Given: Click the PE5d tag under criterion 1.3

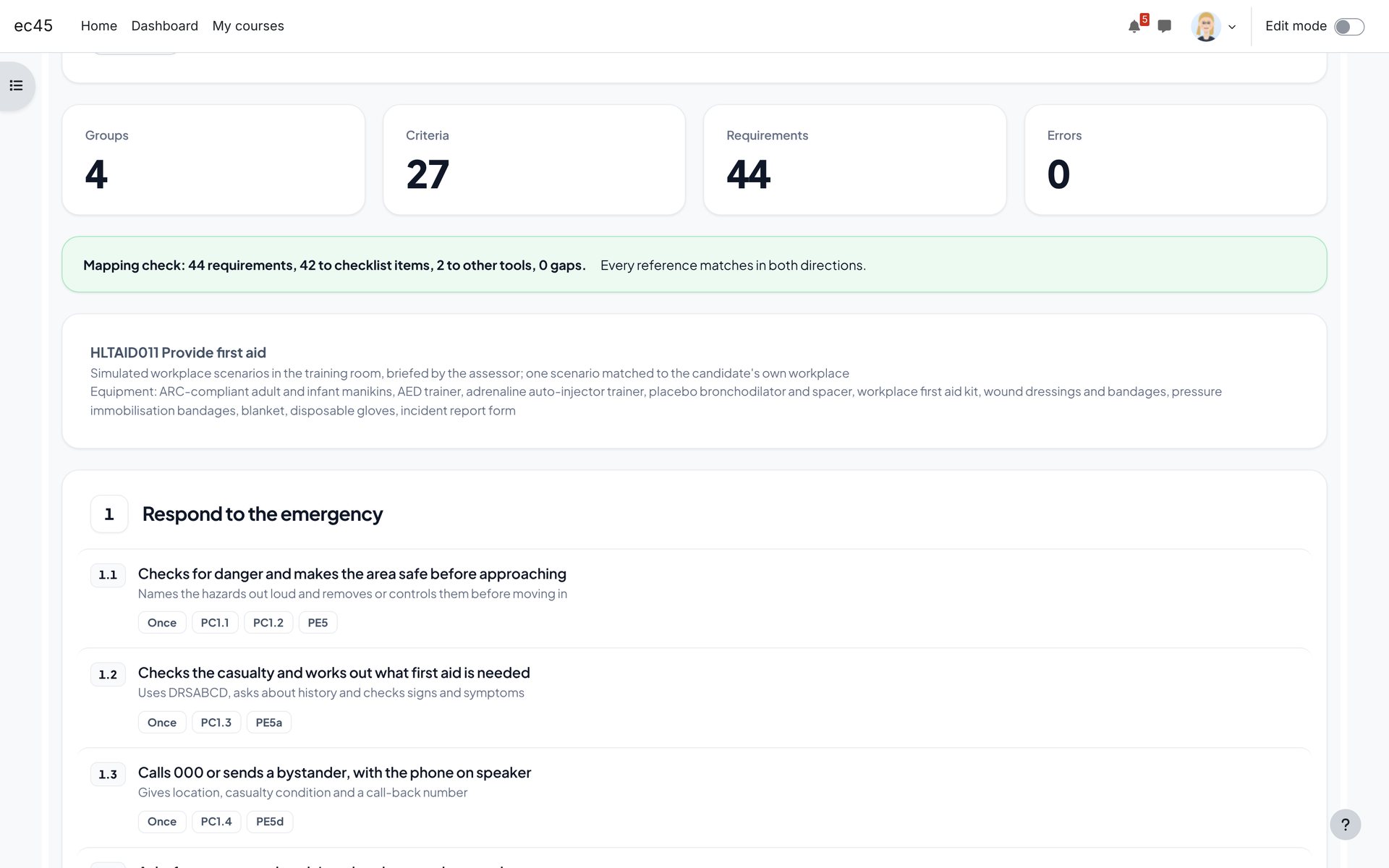Looking at the screenshot, I should [x=270, y=822].
